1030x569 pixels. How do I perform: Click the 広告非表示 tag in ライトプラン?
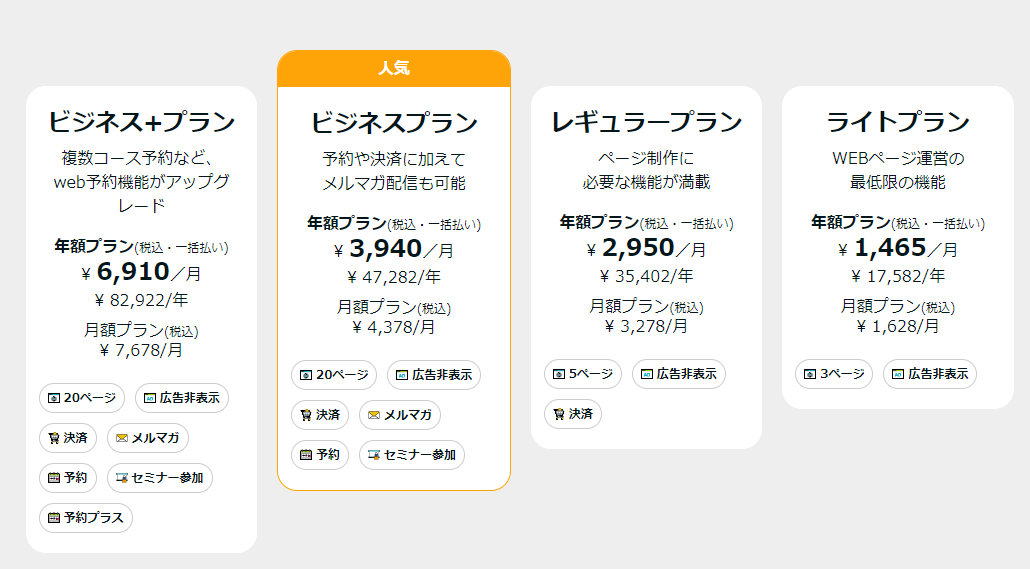pyautogui.click(x=930, y=375)
